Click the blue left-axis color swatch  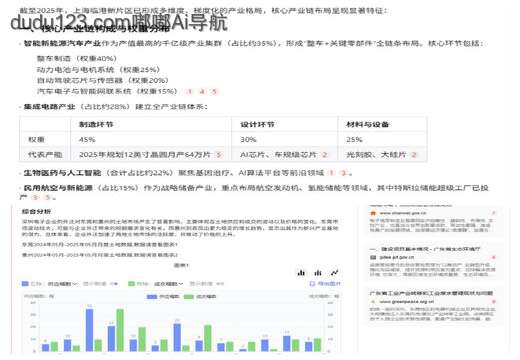[x=25, y=284]
